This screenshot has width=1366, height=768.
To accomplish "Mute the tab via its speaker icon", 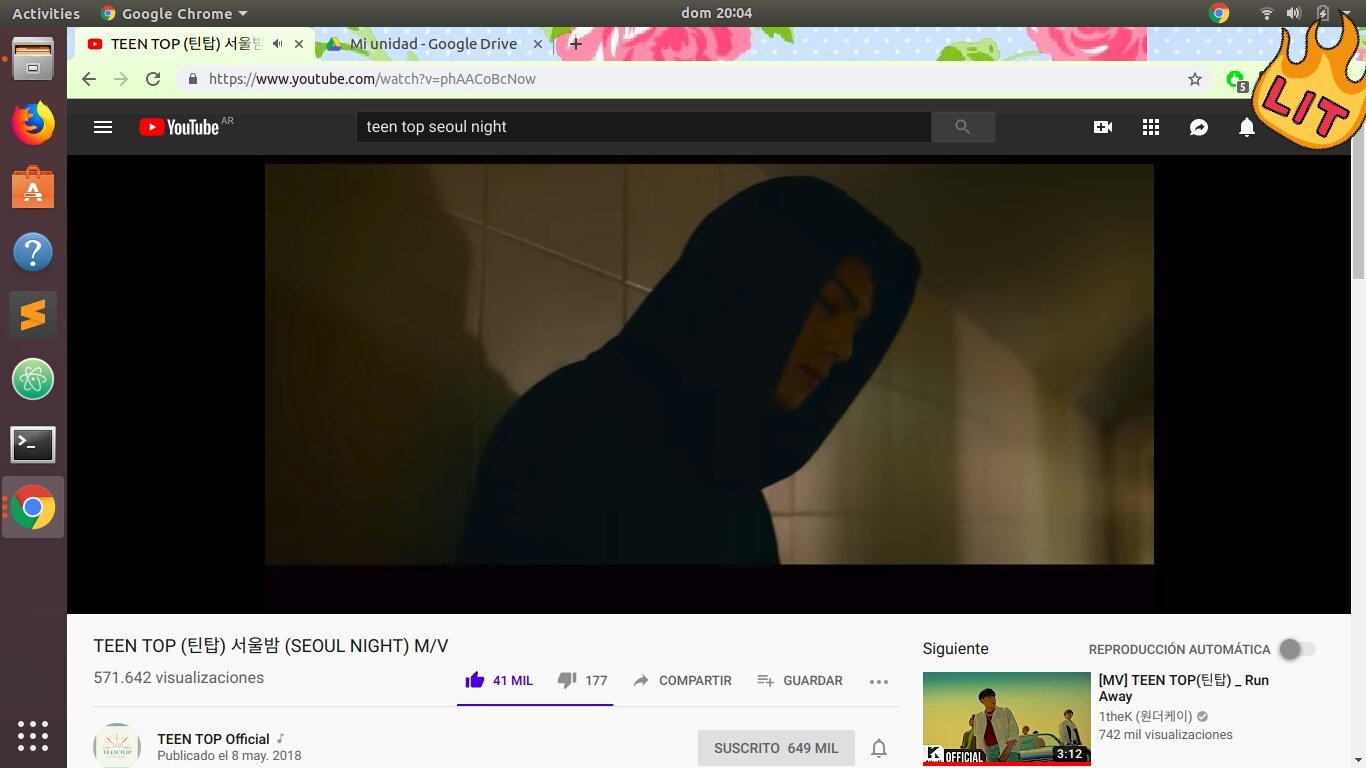I will click(277, 44).
